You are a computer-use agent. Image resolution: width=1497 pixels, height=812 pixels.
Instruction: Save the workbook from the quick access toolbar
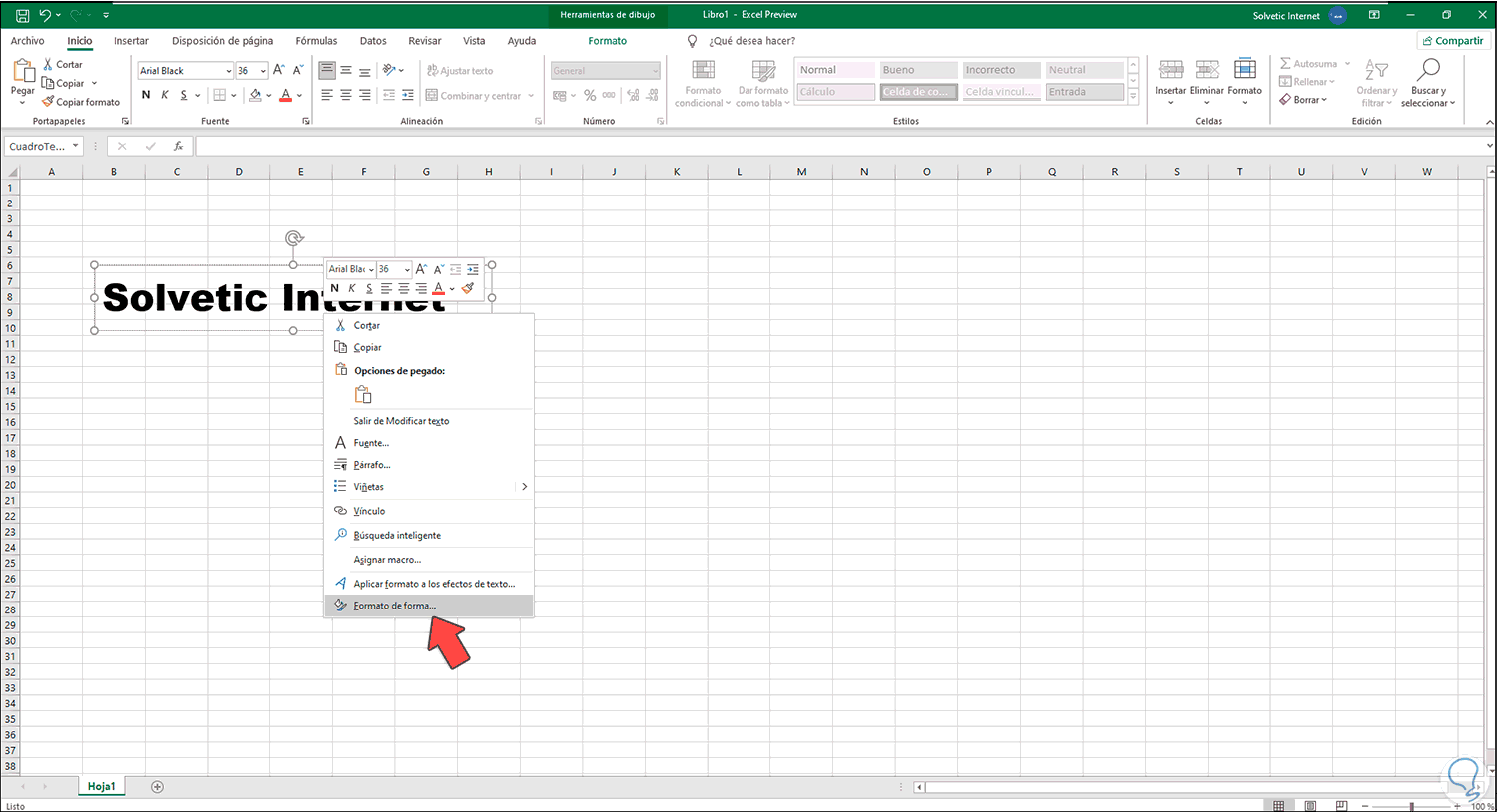click(x=22, y=15)
